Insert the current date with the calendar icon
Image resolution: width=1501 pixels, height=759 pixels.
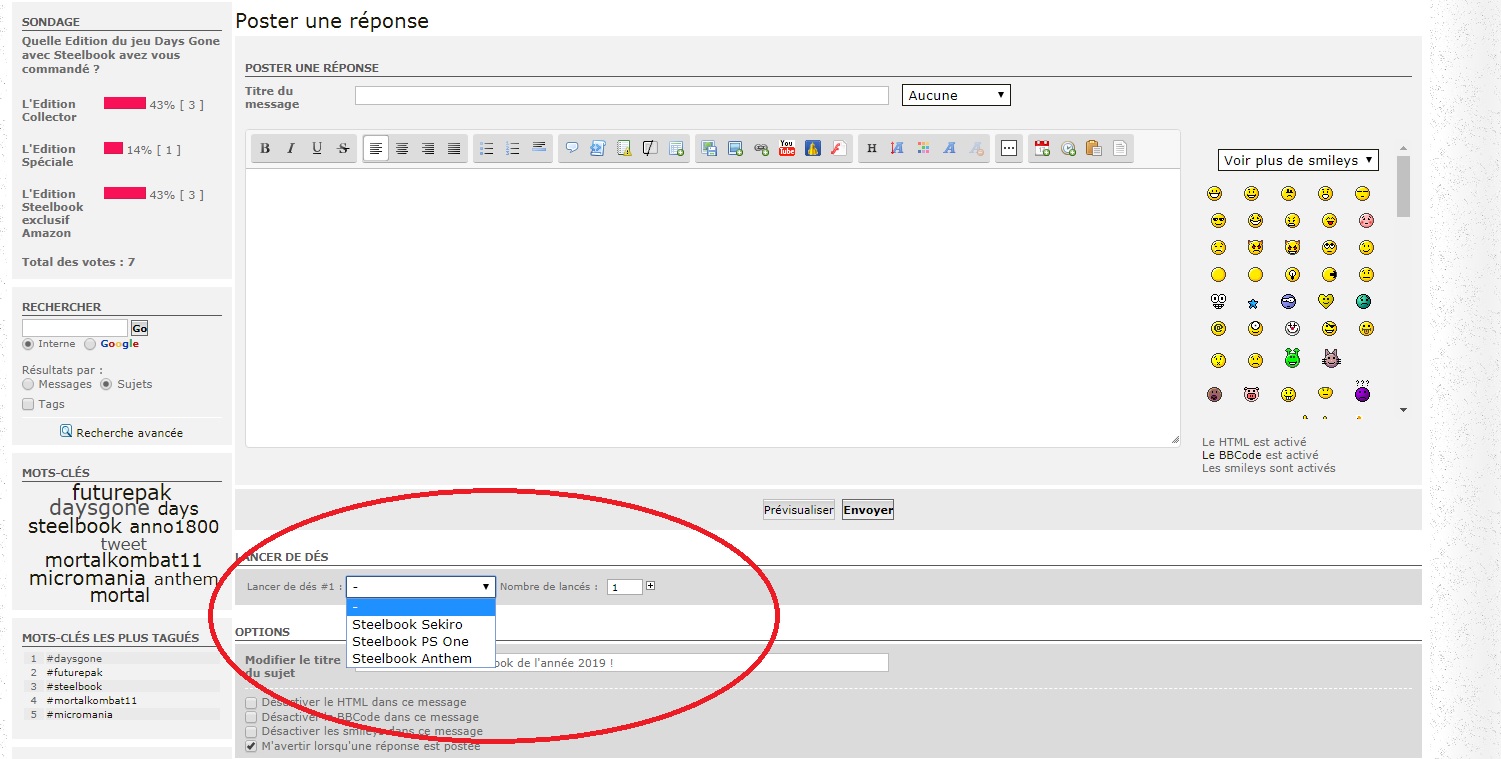pos(1042,148)
